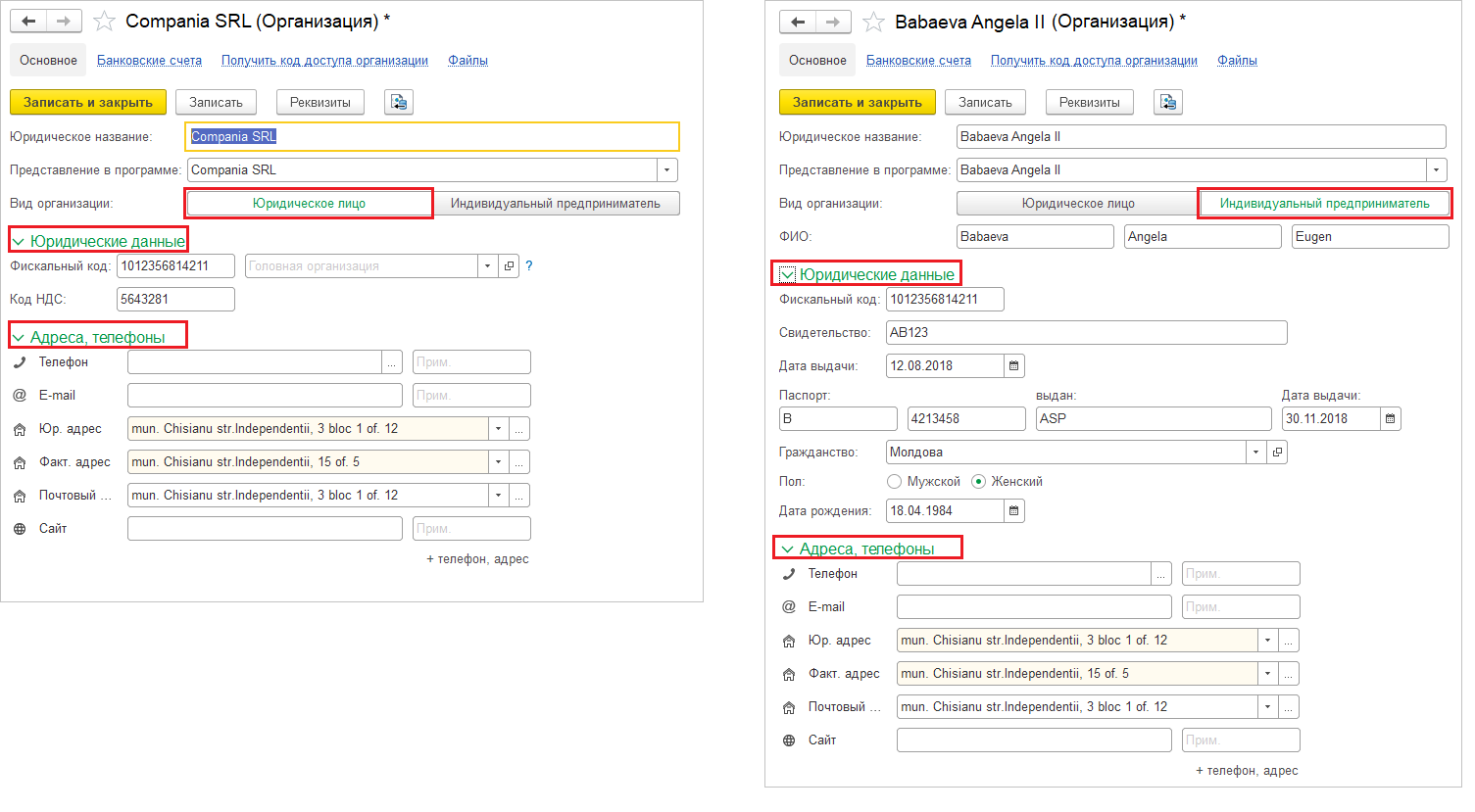Click + телефон, адрес link in Babaeva window

pos(1247,771)
